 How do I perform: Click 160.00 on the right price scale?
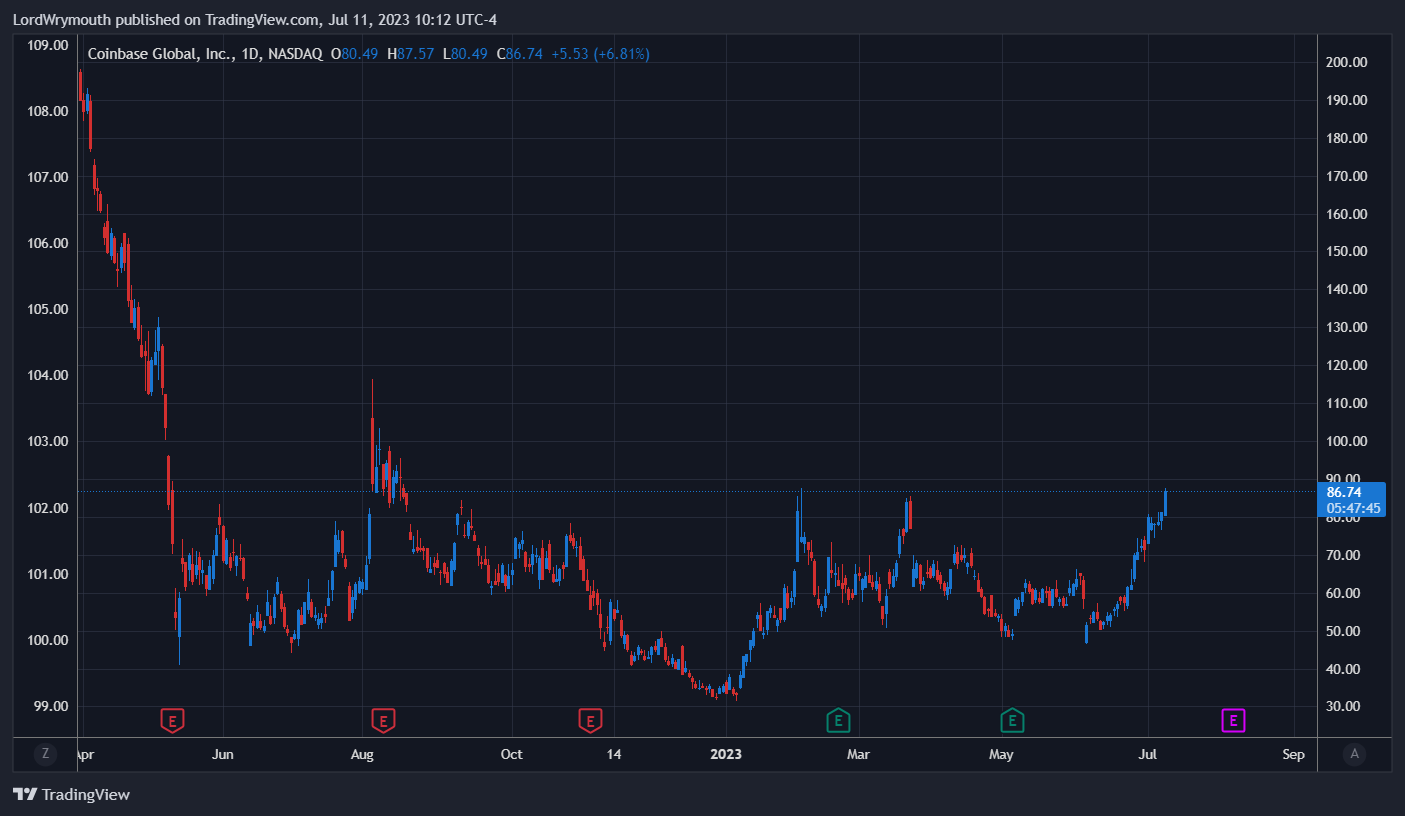[1346, 214]
